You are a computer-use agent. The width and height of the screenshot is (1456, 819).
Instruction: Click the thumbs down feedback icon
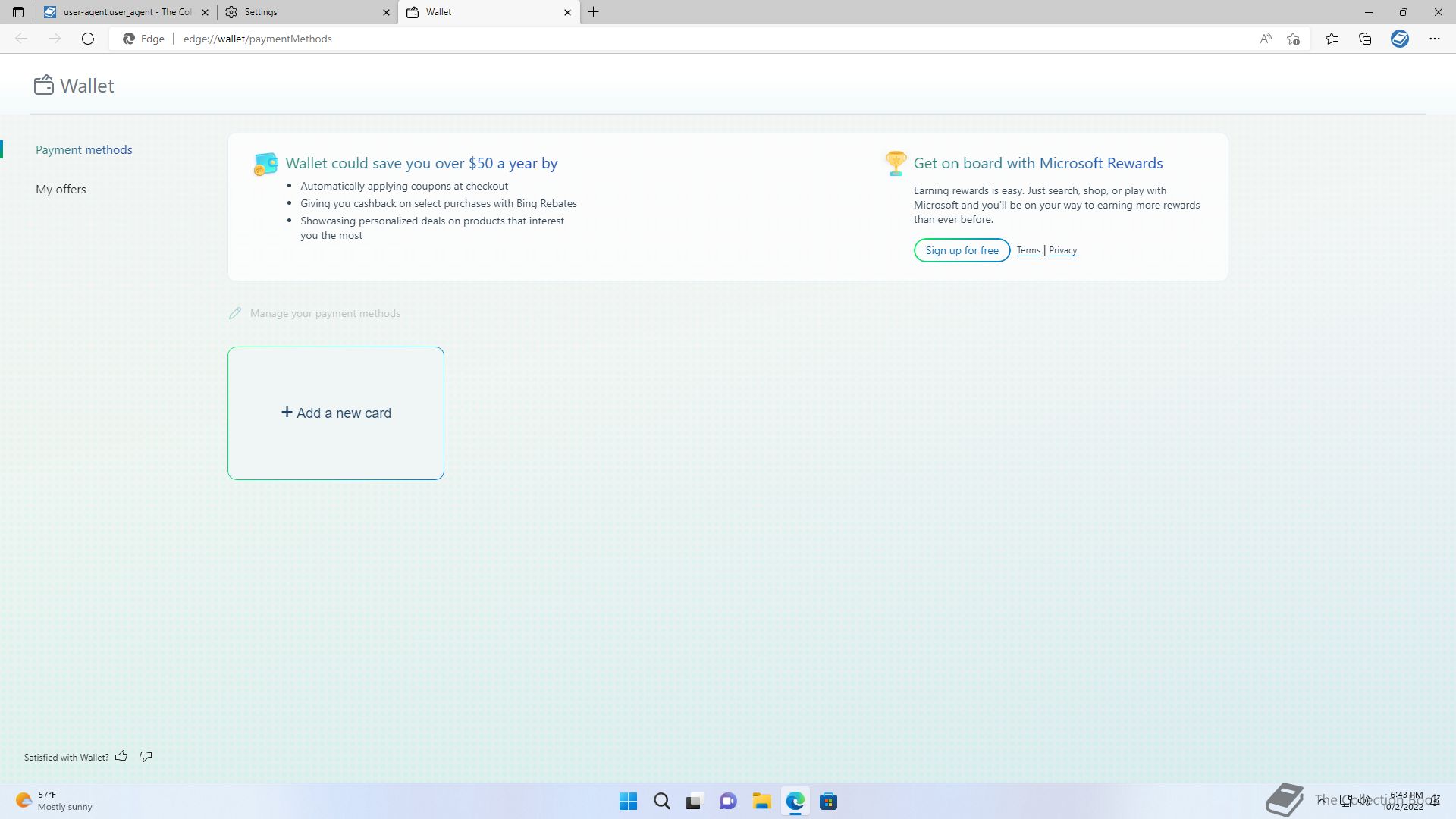click(146, 756)
